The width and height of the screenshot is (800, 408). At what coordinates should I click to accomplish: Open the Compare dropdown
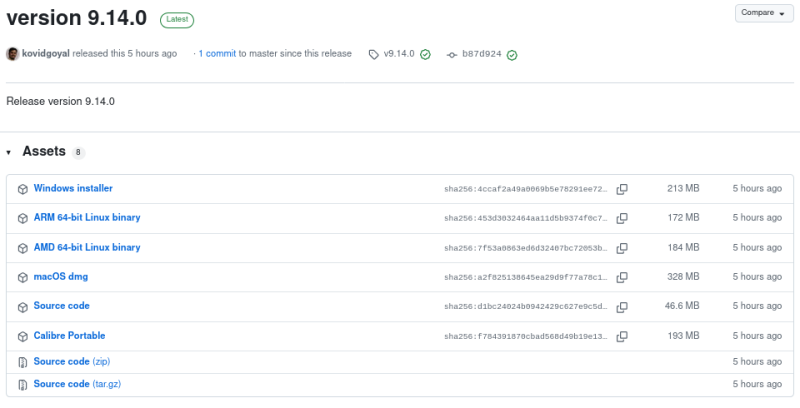(x=764, y=13)
